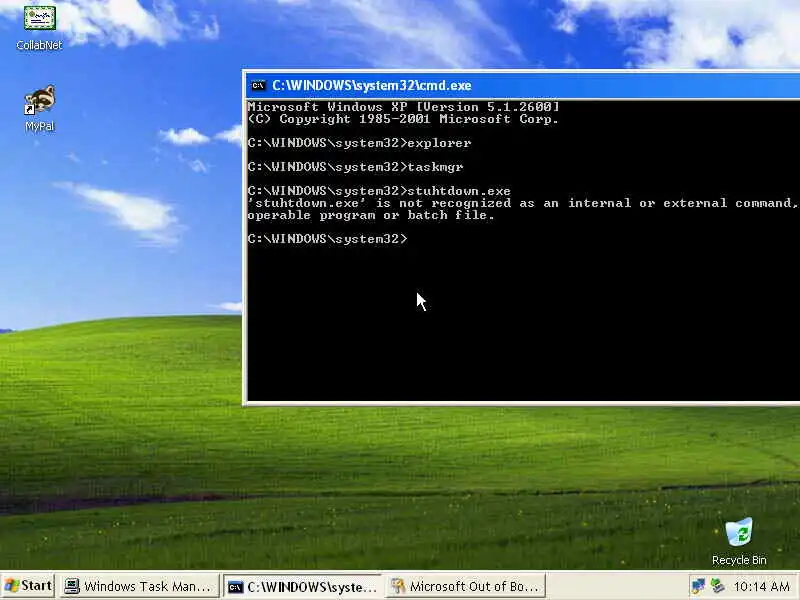This screenshot has height=600, width=800.
Task: Select the Recycle Bin desktop icon
Action: pyautogui.click(x=739, y=542)
